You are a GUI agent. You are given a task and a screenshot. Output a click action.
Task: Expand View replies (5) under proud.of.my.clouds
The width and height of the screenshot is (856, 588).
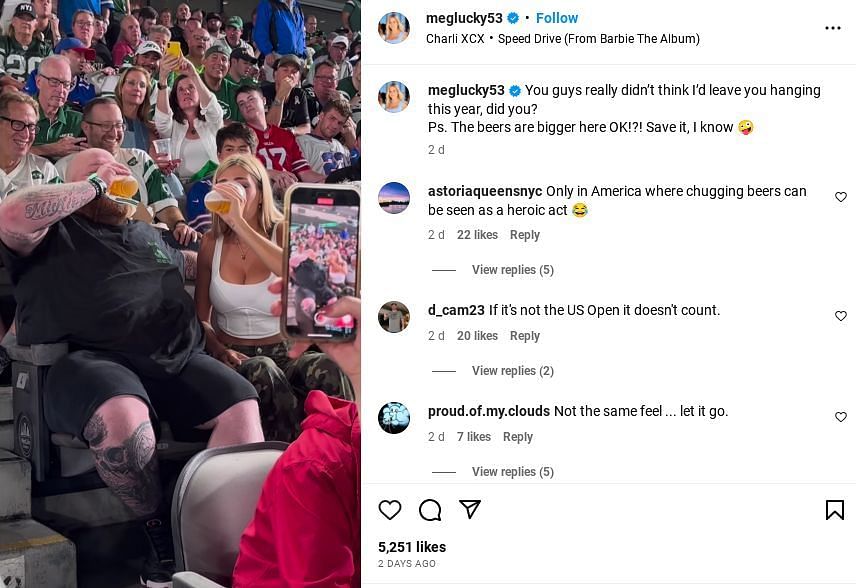click(513, 472)
